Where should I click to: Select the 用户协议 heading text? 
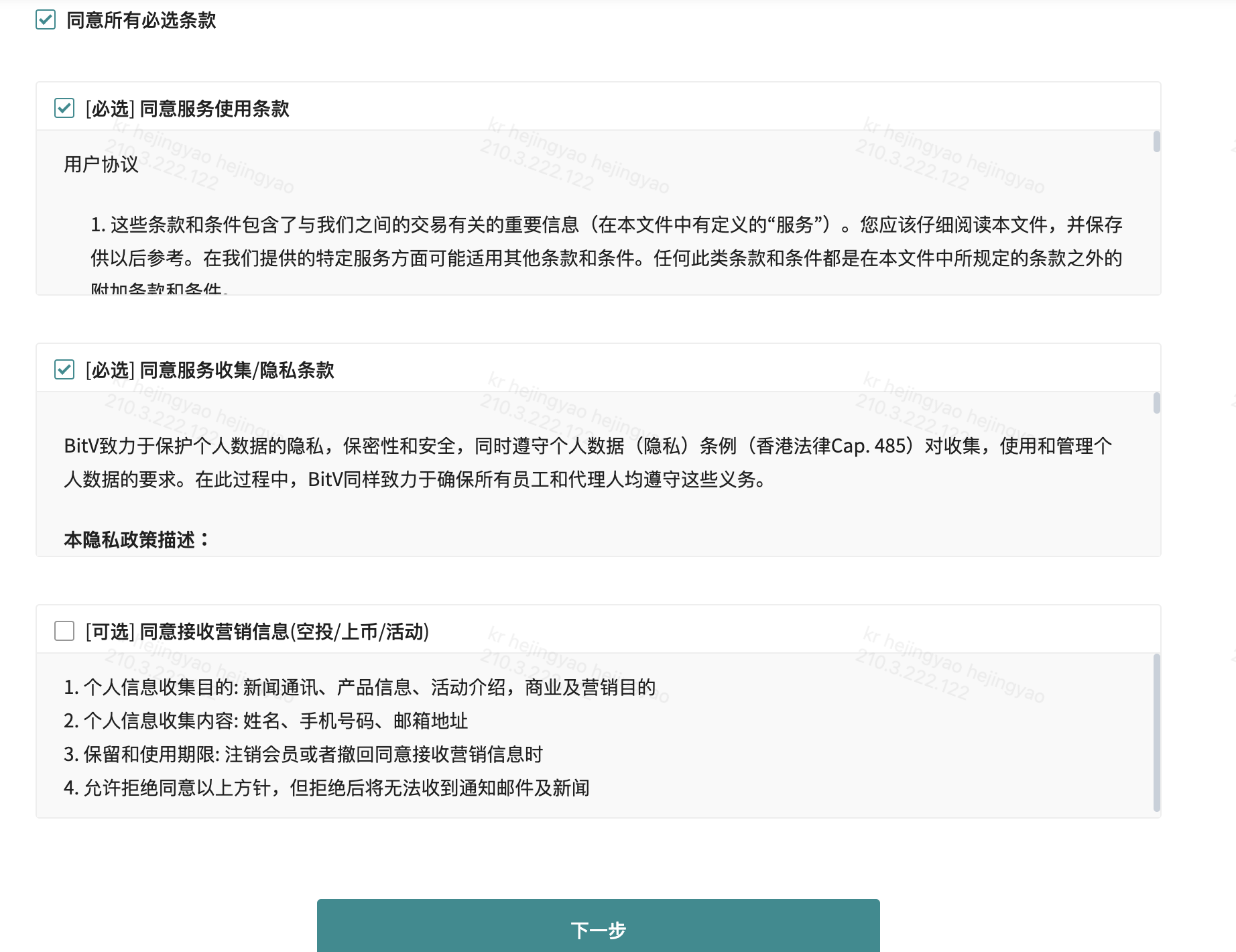click(99, 166)
